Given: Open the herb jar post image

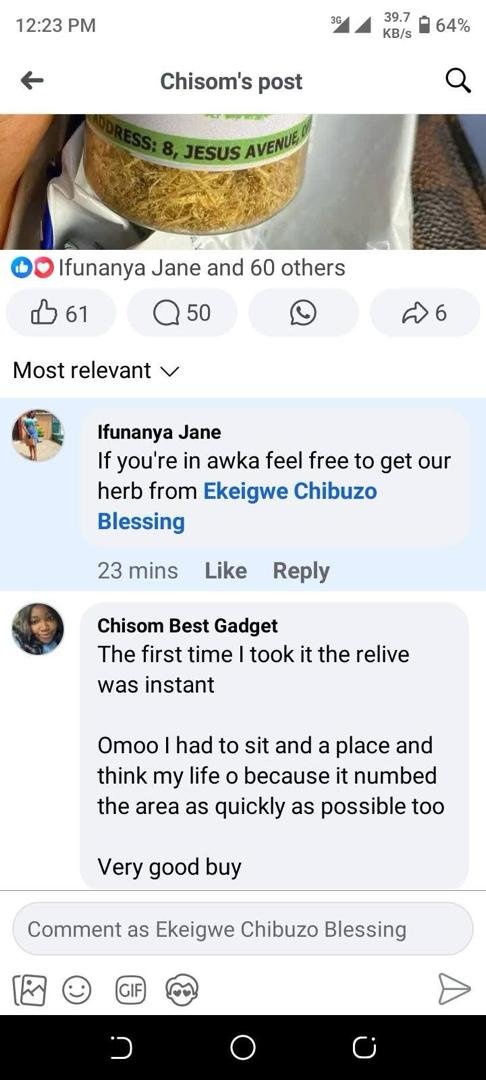Looking at the screenshot, I should (x=243, y=182).
